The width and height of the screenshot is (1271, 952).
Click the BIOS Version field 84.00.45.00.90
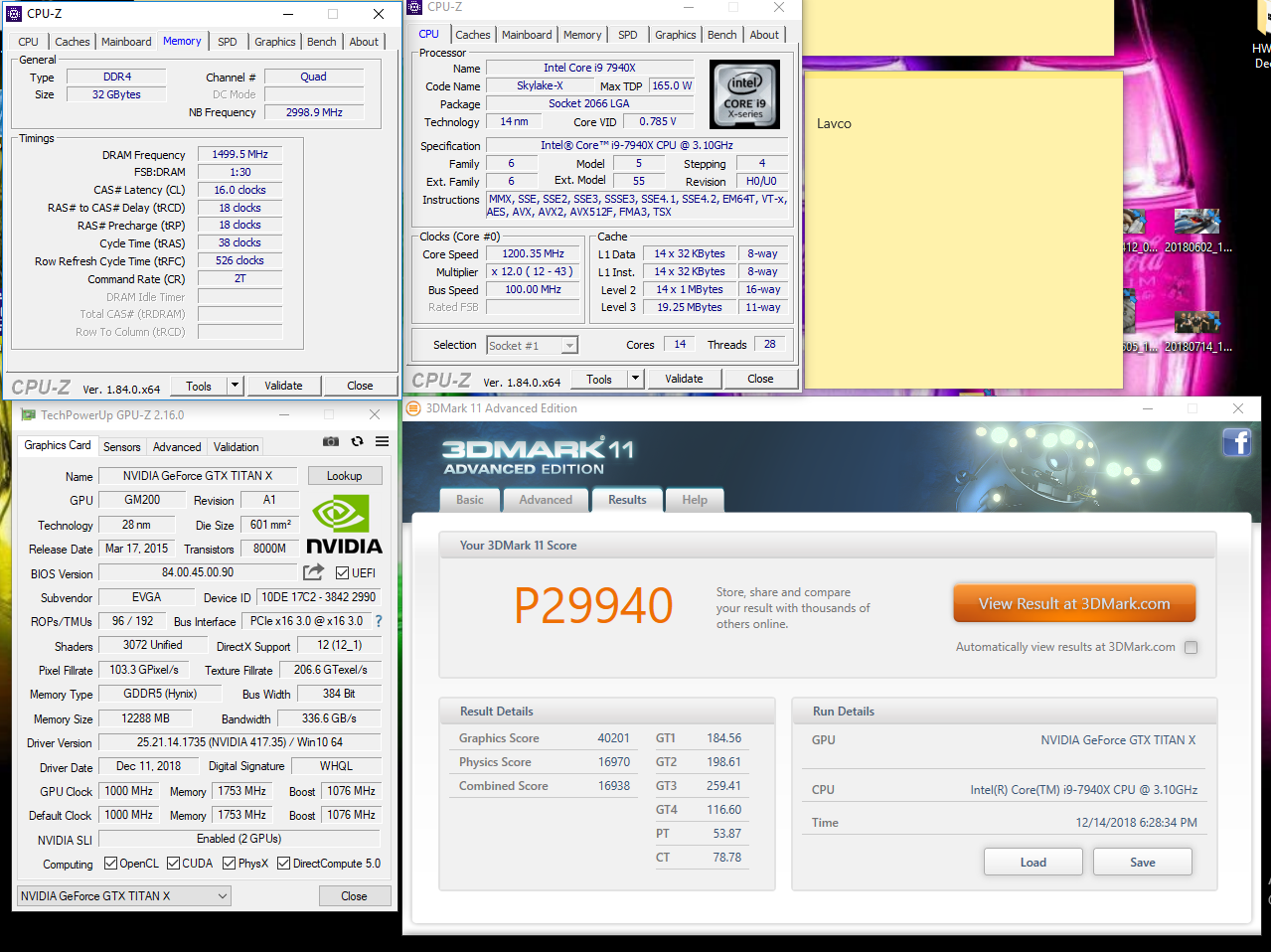point(198,572)
